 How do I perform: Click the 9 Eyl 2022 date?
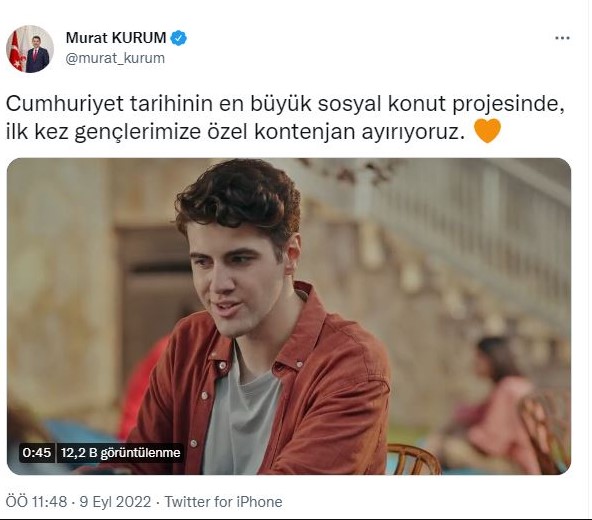pos(115,502)
